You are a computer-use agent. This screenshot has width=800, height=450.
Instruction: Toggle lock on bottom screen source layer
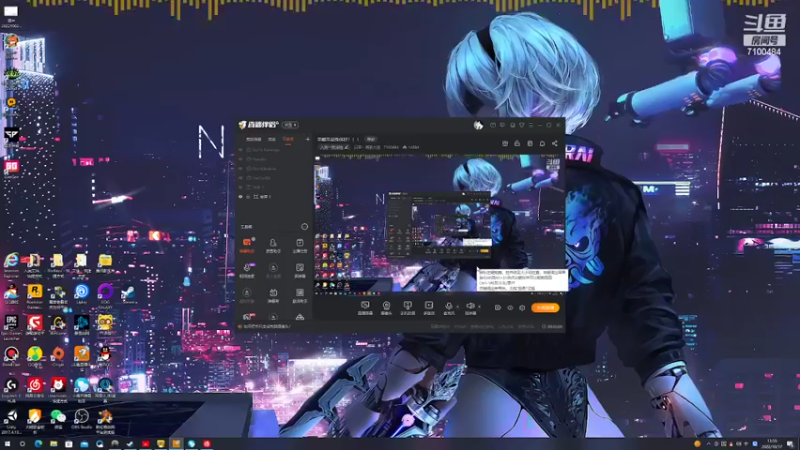coord(248,196)
